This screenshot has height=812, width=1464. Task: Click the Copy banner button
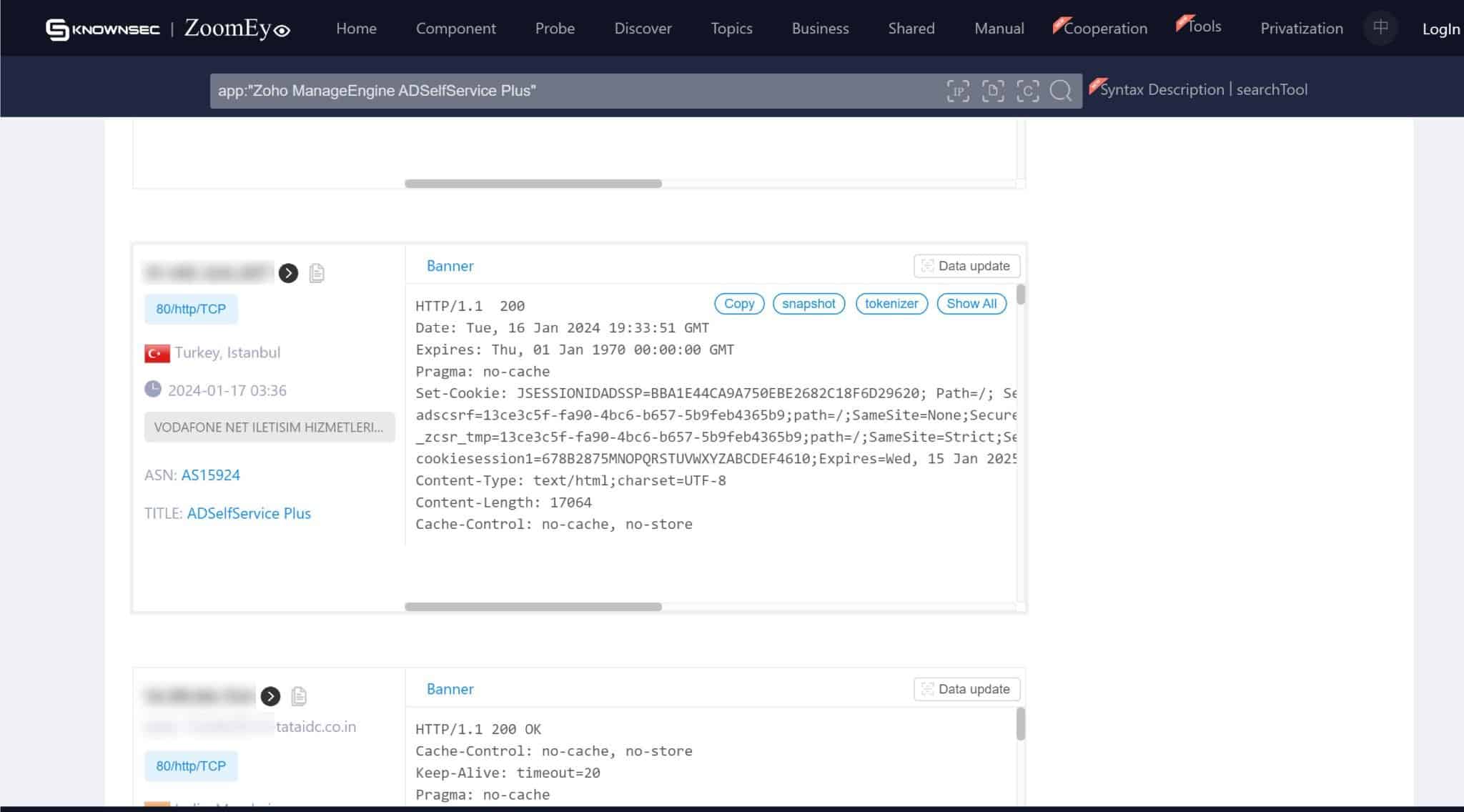point(738,304)
